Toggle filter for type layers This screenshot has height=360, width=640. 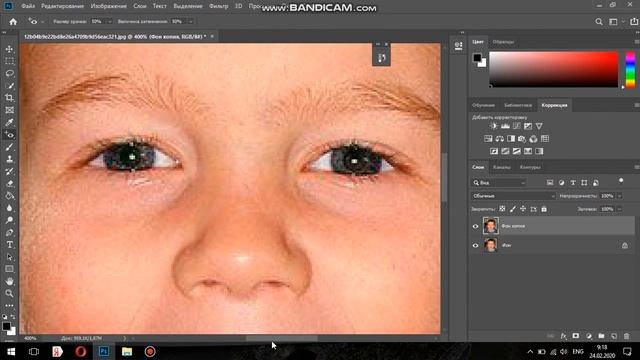[573, 183]
